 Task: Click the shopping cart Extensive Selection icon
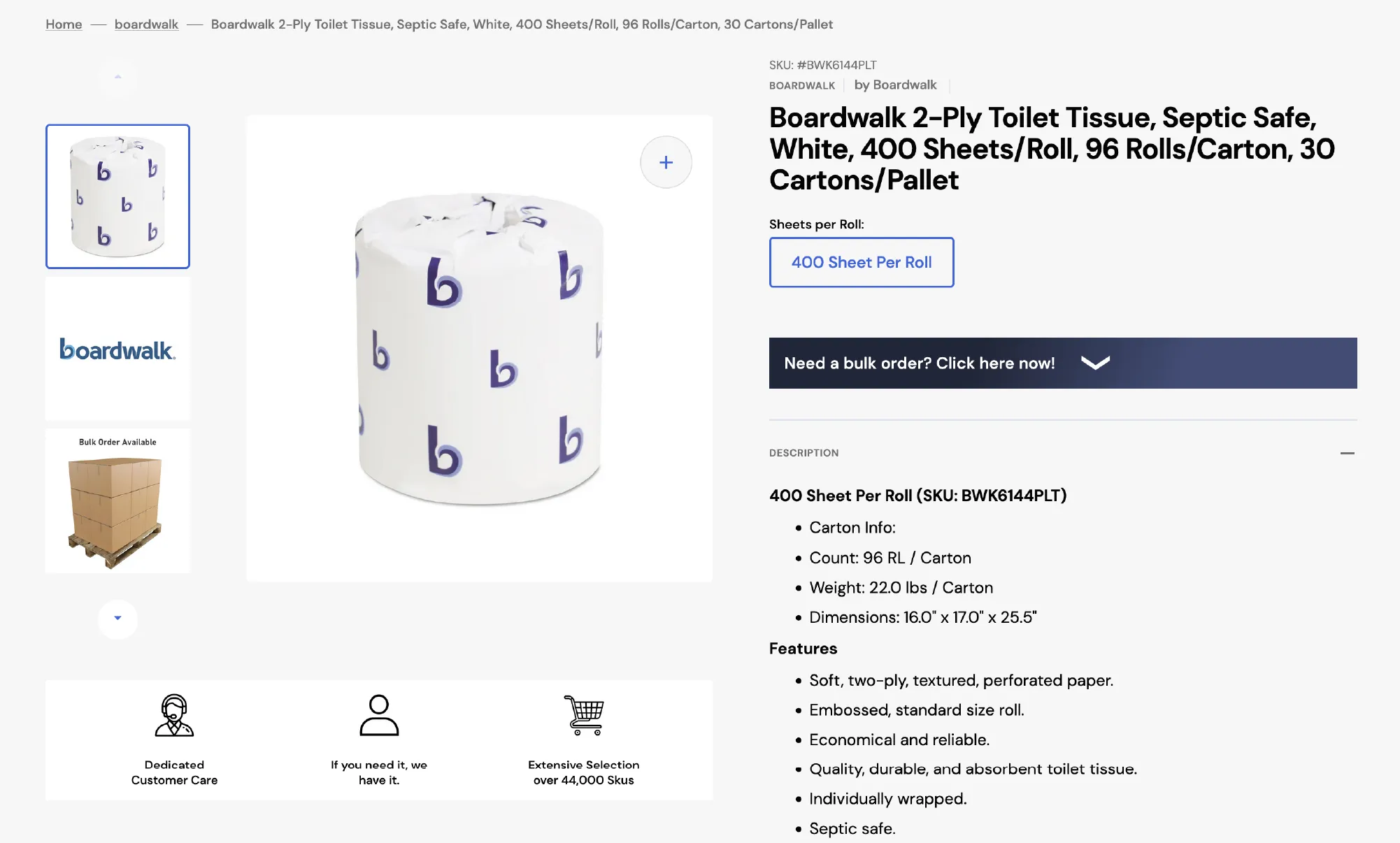(x=584, y=715)
